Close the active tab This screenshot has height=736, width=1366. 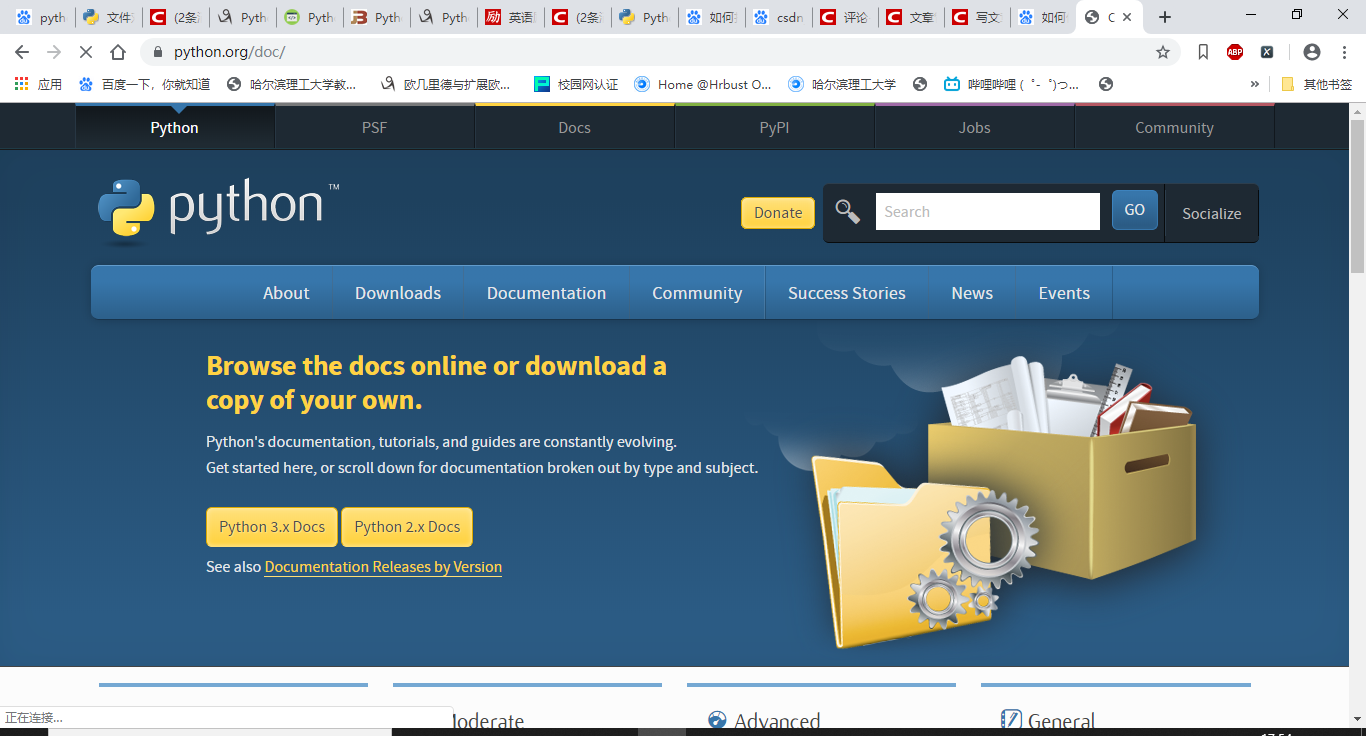[x=1129, y=17]
